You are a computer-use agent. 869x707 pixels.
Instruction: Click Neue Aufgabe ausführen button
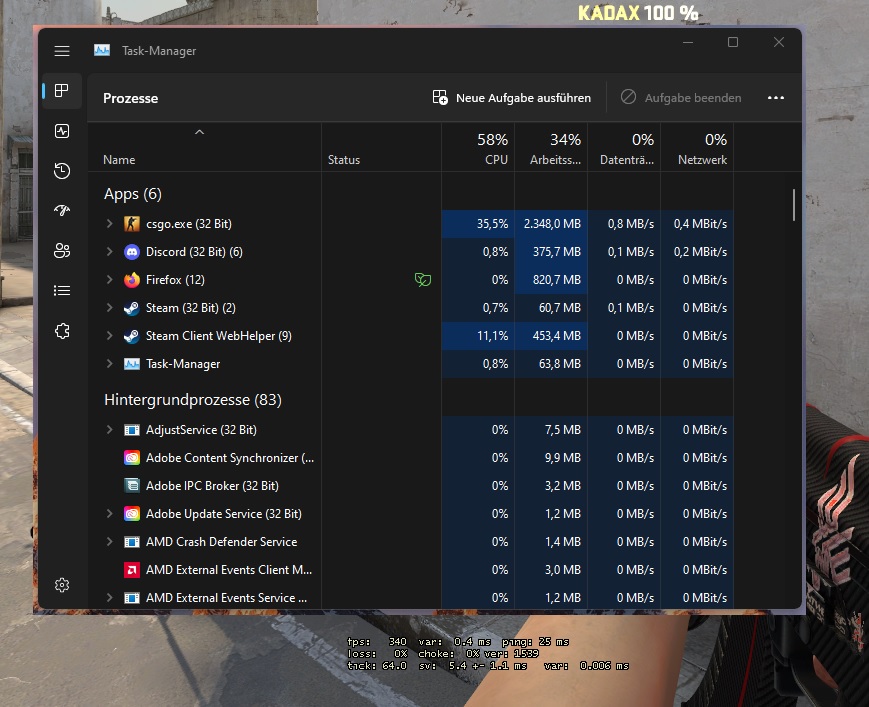pyautogui.click(x=512, y=98)
